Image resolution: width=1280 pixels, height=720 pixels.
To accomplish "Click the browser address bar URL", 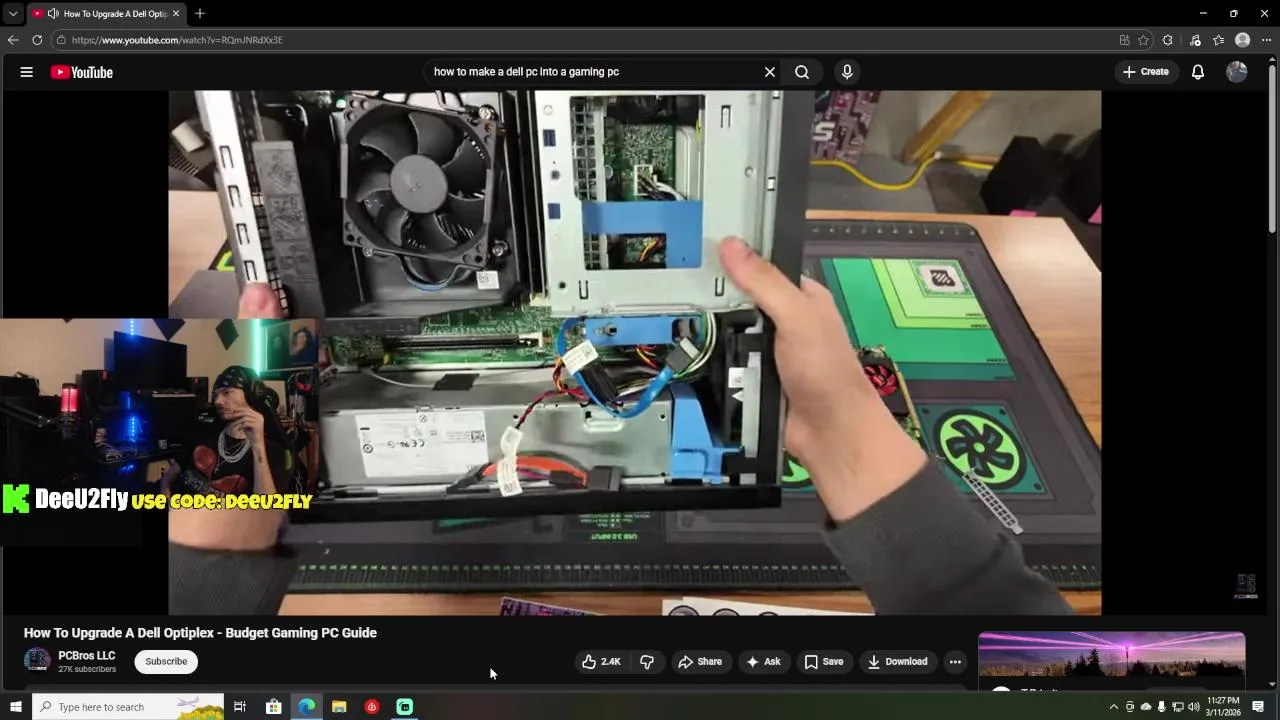I will tap(177, 40).
